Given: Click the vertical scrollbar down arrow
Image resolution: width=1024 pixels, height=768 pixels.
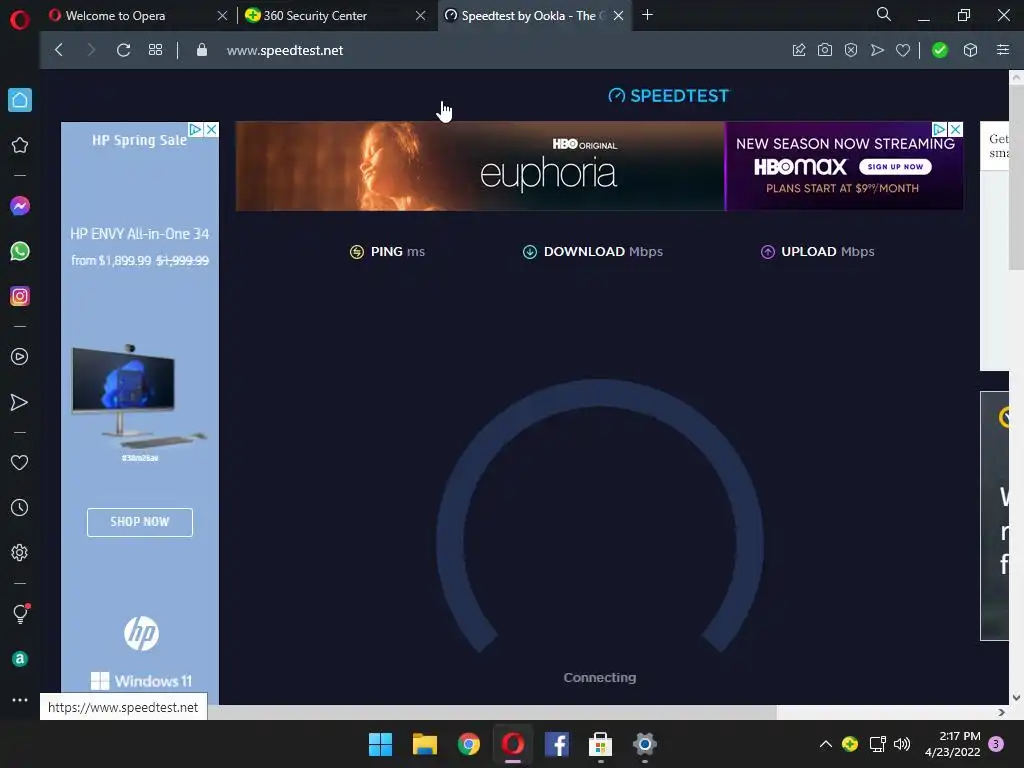Looking at the screenshot, I should coord(1016,697).
